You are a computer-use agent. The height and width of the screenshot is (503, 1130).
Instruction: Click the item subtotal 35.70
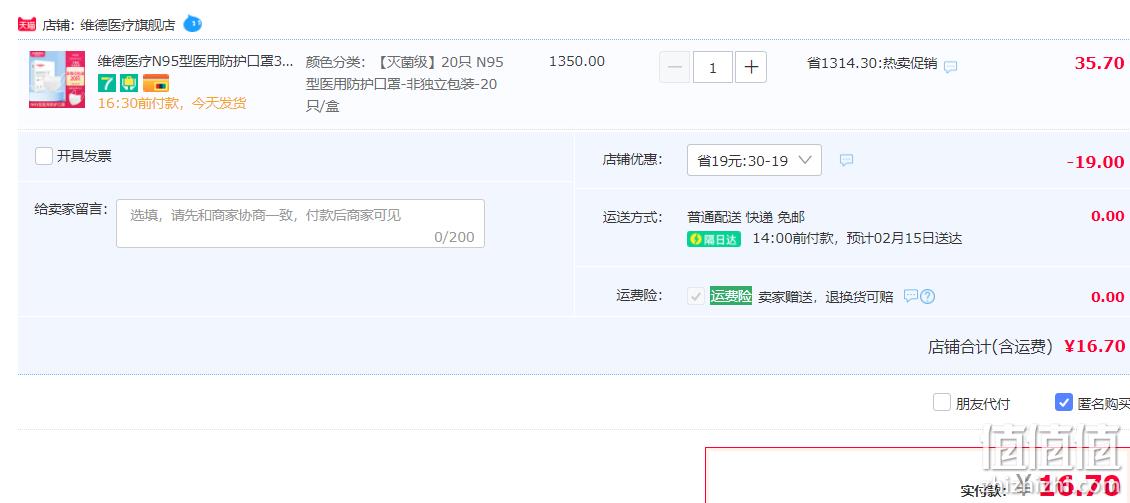pos(1099,63)
